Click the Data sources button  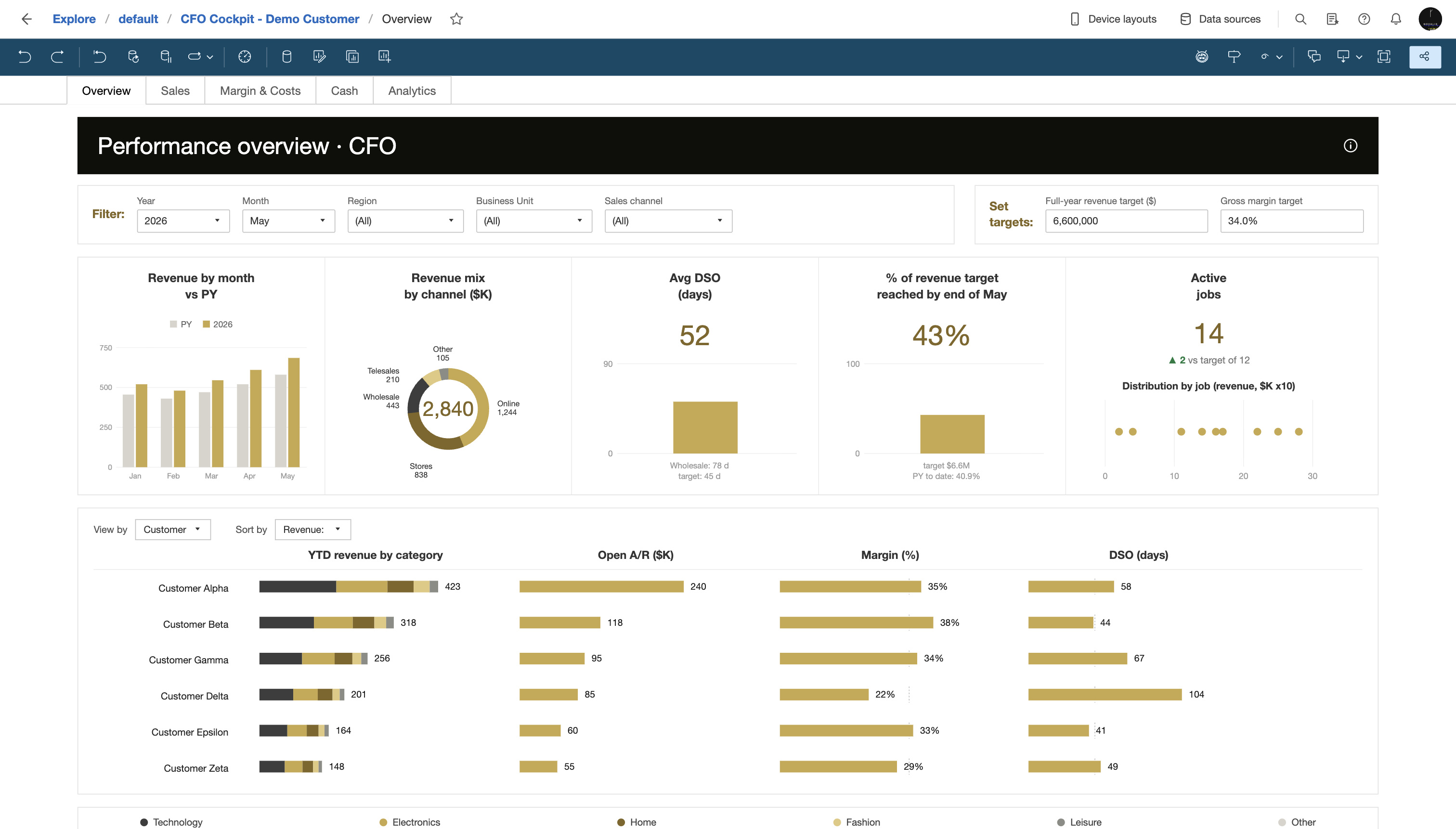[1220, 19]
